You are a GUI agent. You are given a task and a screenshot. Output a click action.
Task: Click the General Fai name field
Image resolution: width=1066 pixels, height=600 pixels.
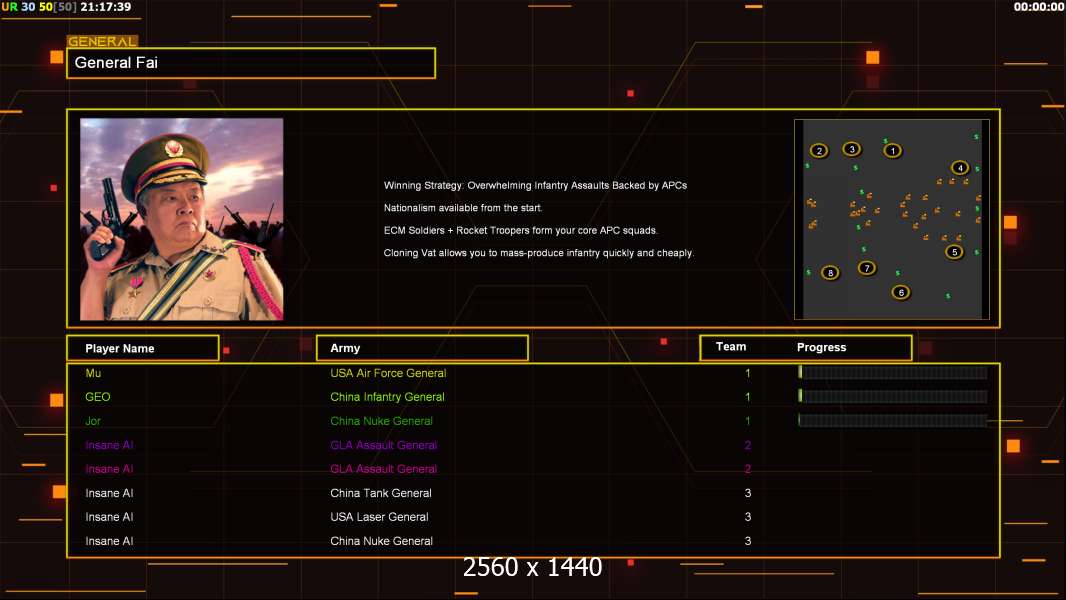coord(251,63)
